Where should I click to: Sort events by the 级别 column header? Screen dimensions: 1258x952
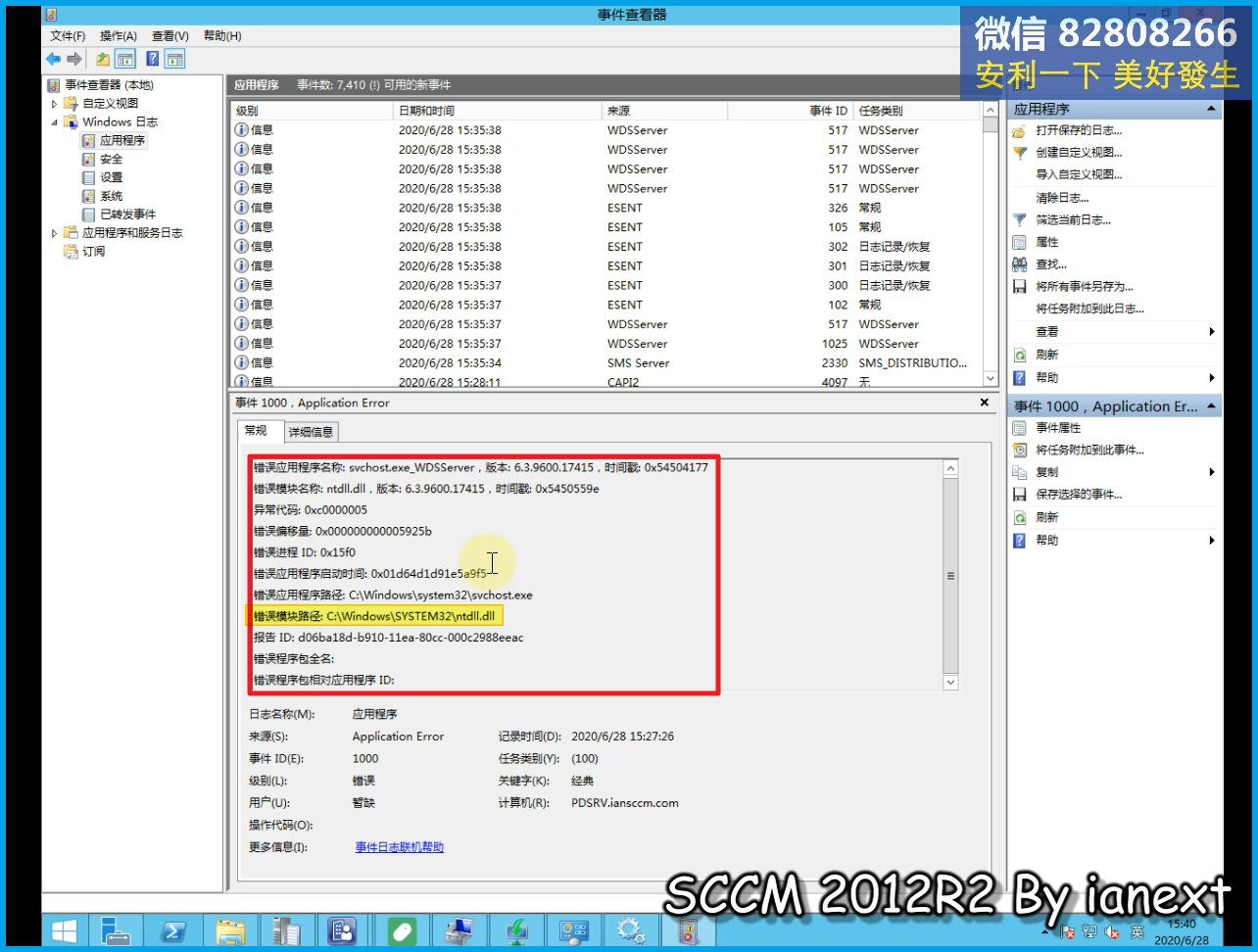click(x=312, y=111)
